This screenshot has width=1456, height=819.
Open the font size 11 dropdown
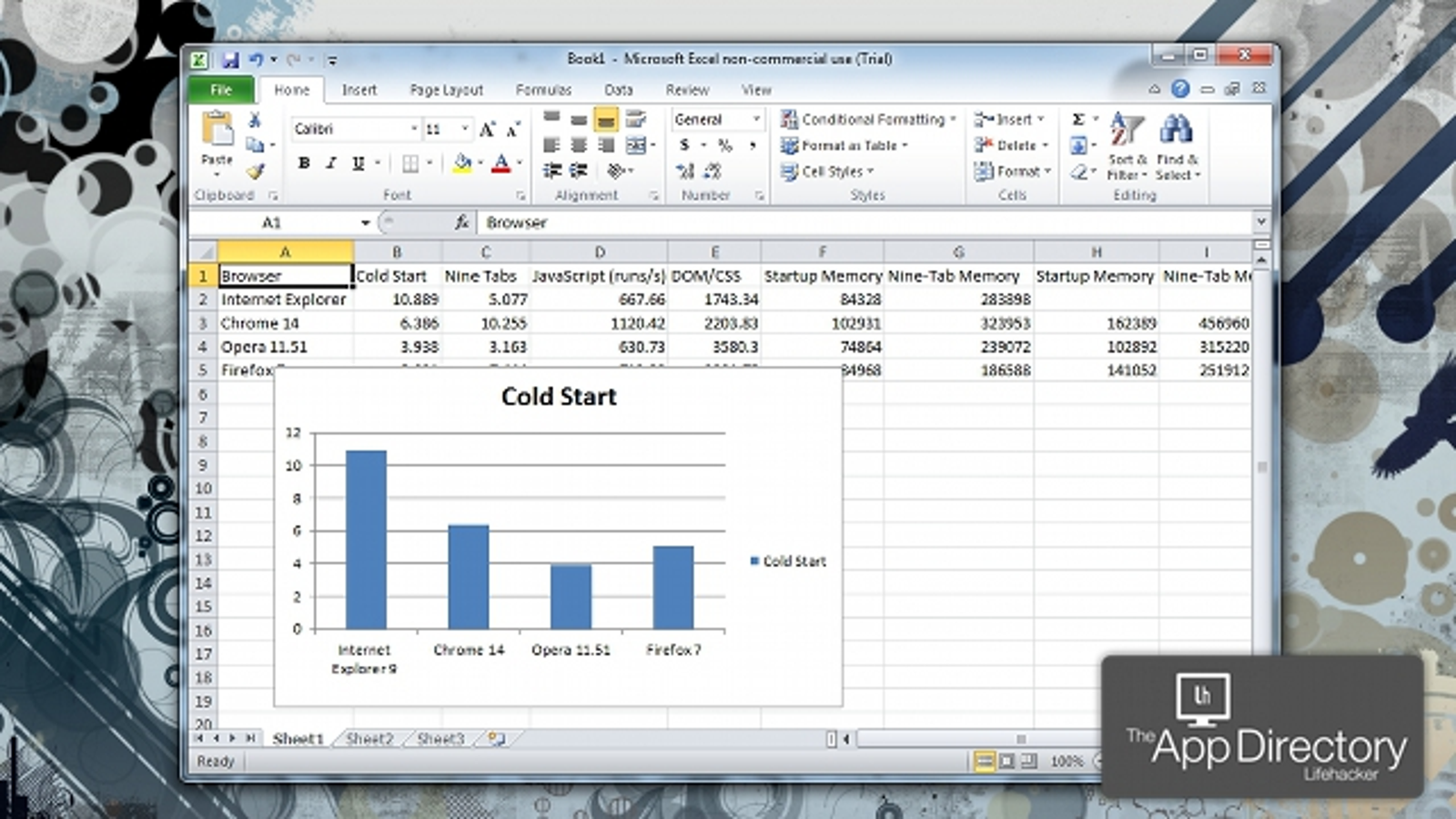click(x=465, y=129)
